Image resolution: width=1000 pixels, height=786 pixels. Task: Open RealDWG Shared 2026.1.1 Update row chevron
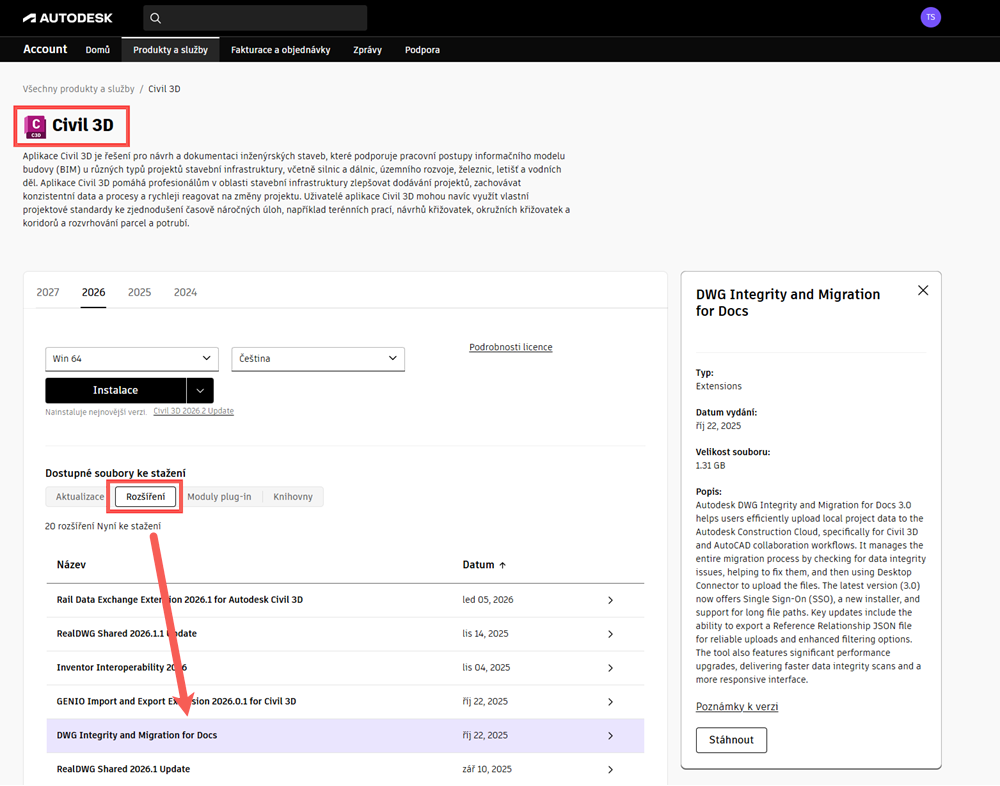pyautogui.click(x=610, y=634)
